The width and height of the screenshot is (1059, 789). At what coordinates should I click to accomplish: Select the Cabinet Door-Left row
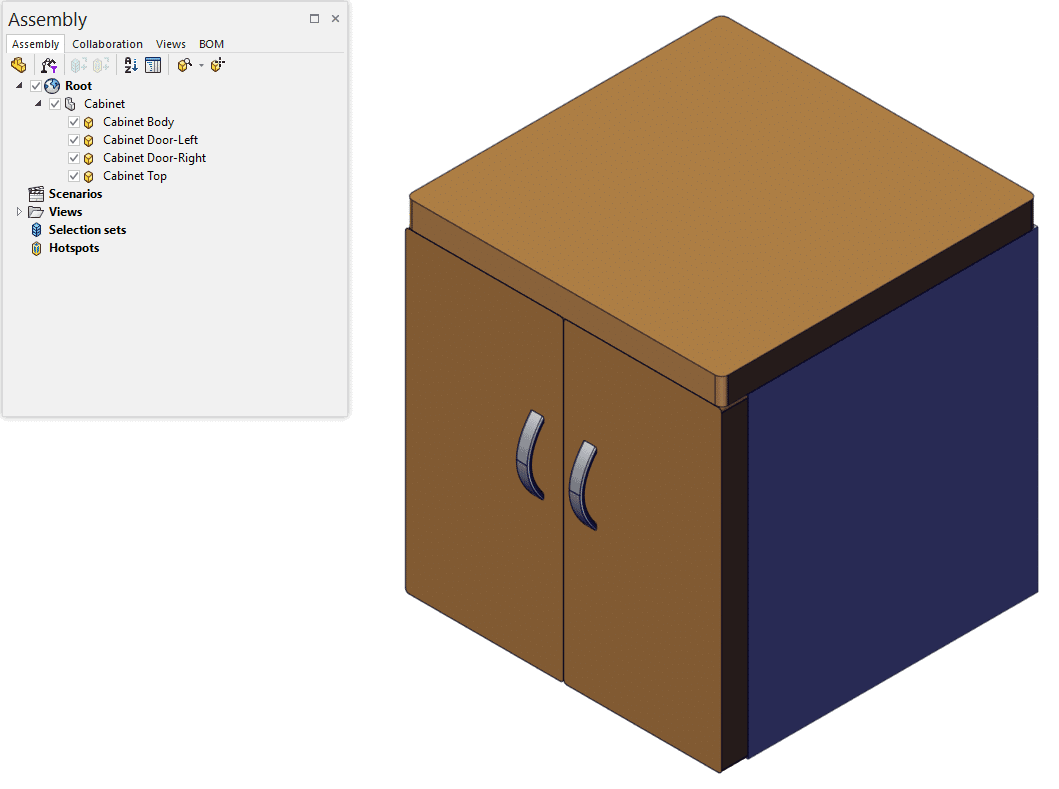pyautogui.click(x=150, y=140)
